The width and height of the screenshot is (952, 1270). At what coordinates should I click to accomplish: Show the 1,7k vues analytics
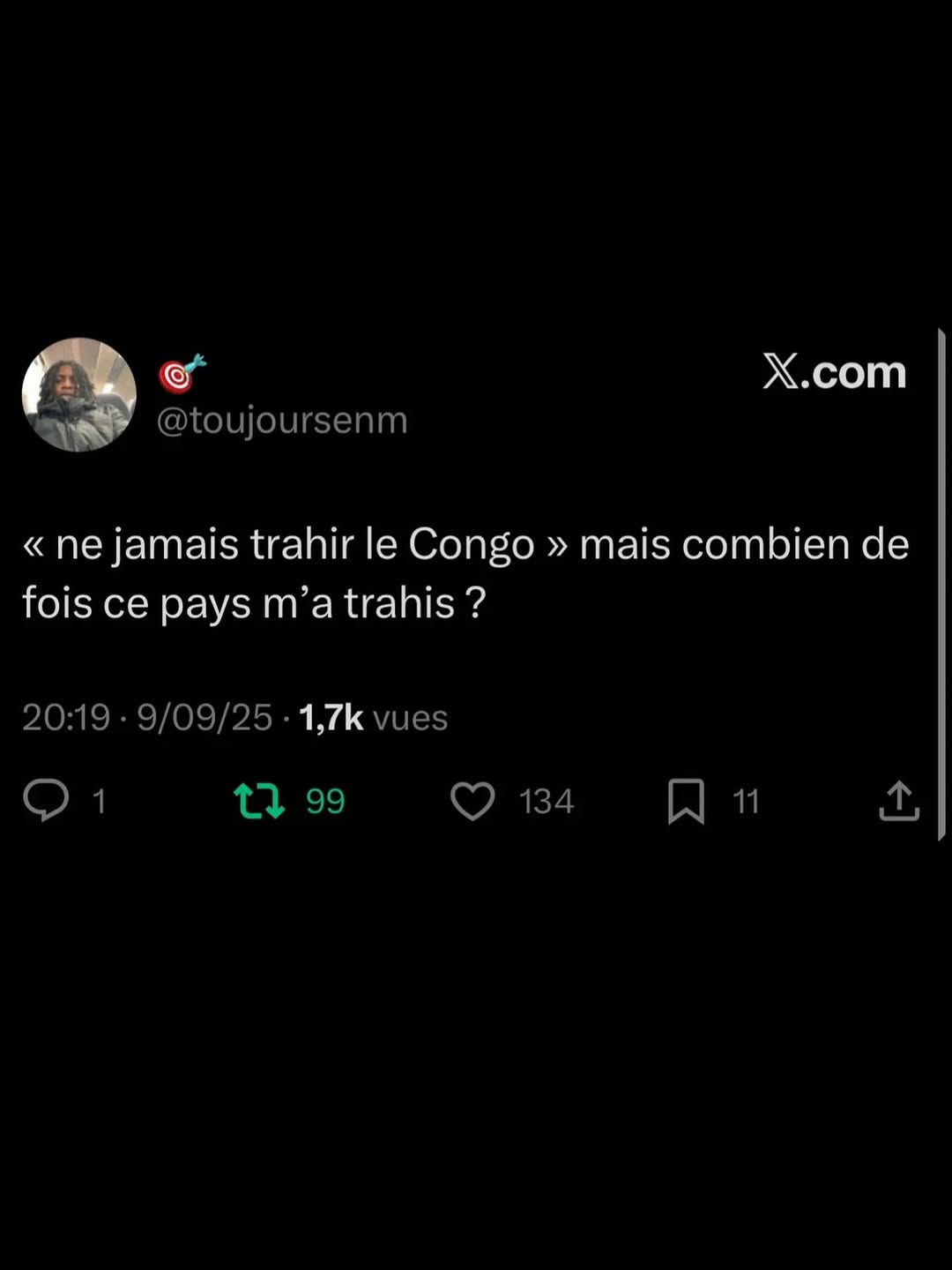click(374, 718)
